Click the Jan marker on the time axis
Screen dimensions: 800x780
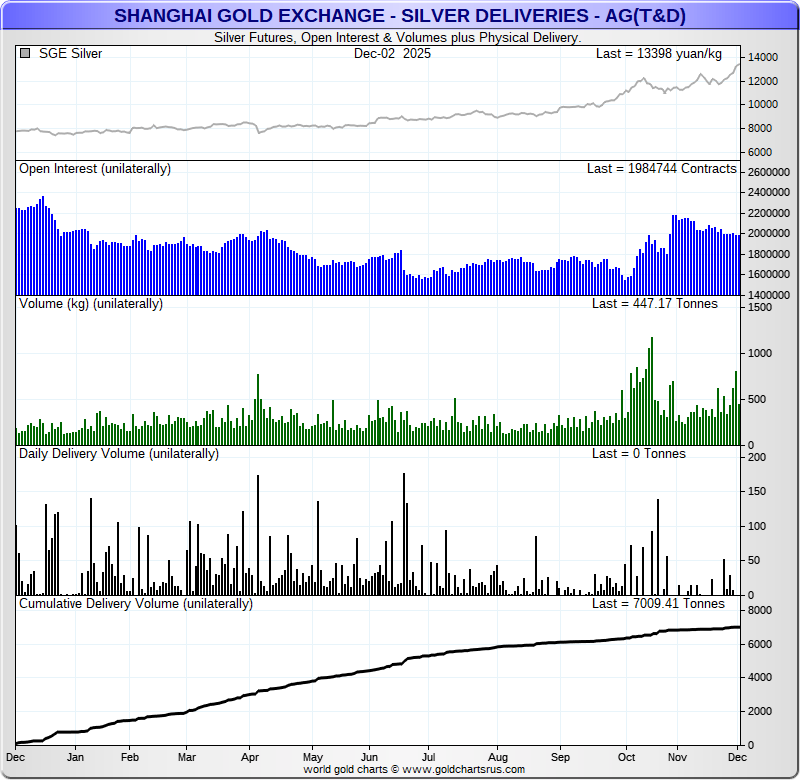click(x=74, y=758)
